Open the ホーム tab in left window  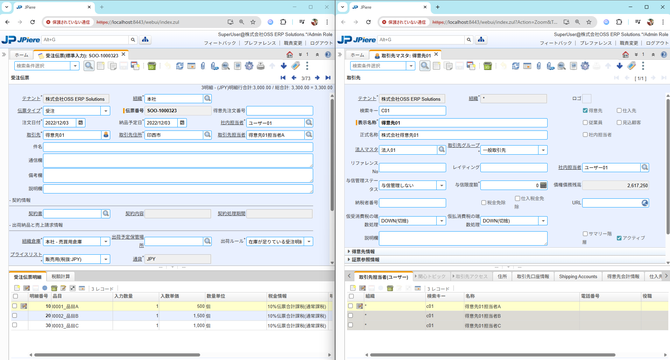tap(21, 55)
